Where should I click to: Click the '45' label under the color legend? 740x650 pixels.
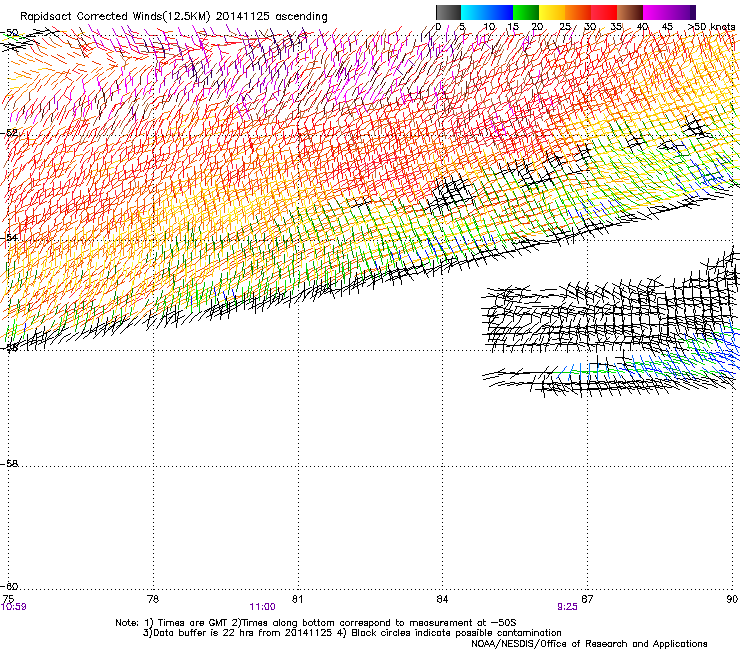(x=667, y=27)
